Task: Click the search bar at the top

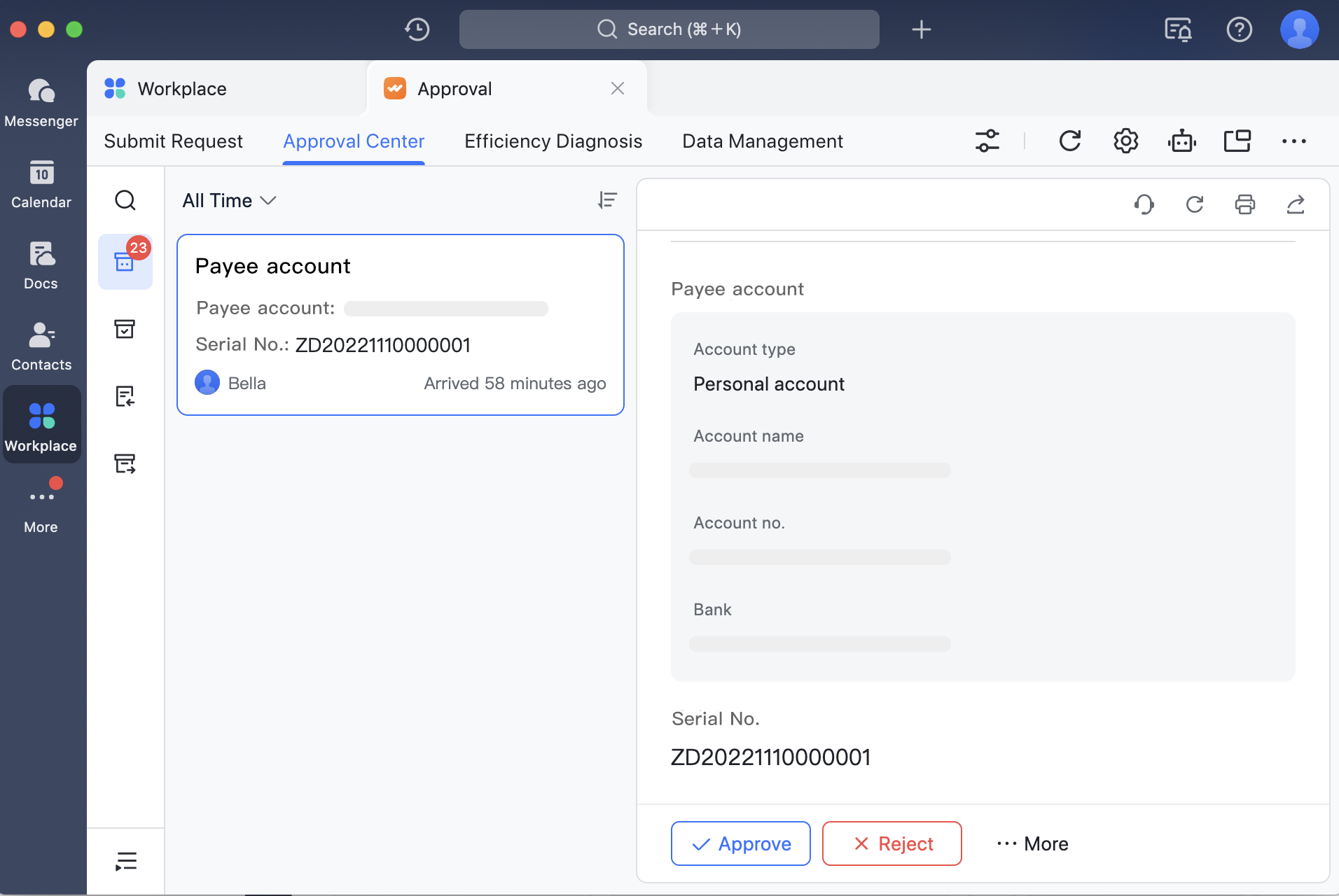Action: click(x=668, y=29)
